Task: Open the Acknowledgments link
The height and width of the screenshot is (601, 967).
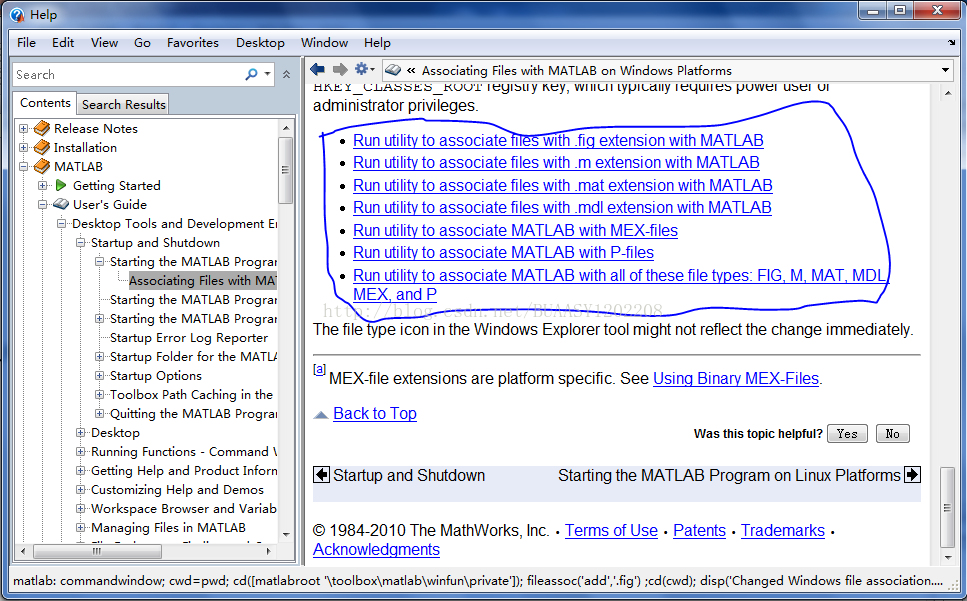Action: 376,550
